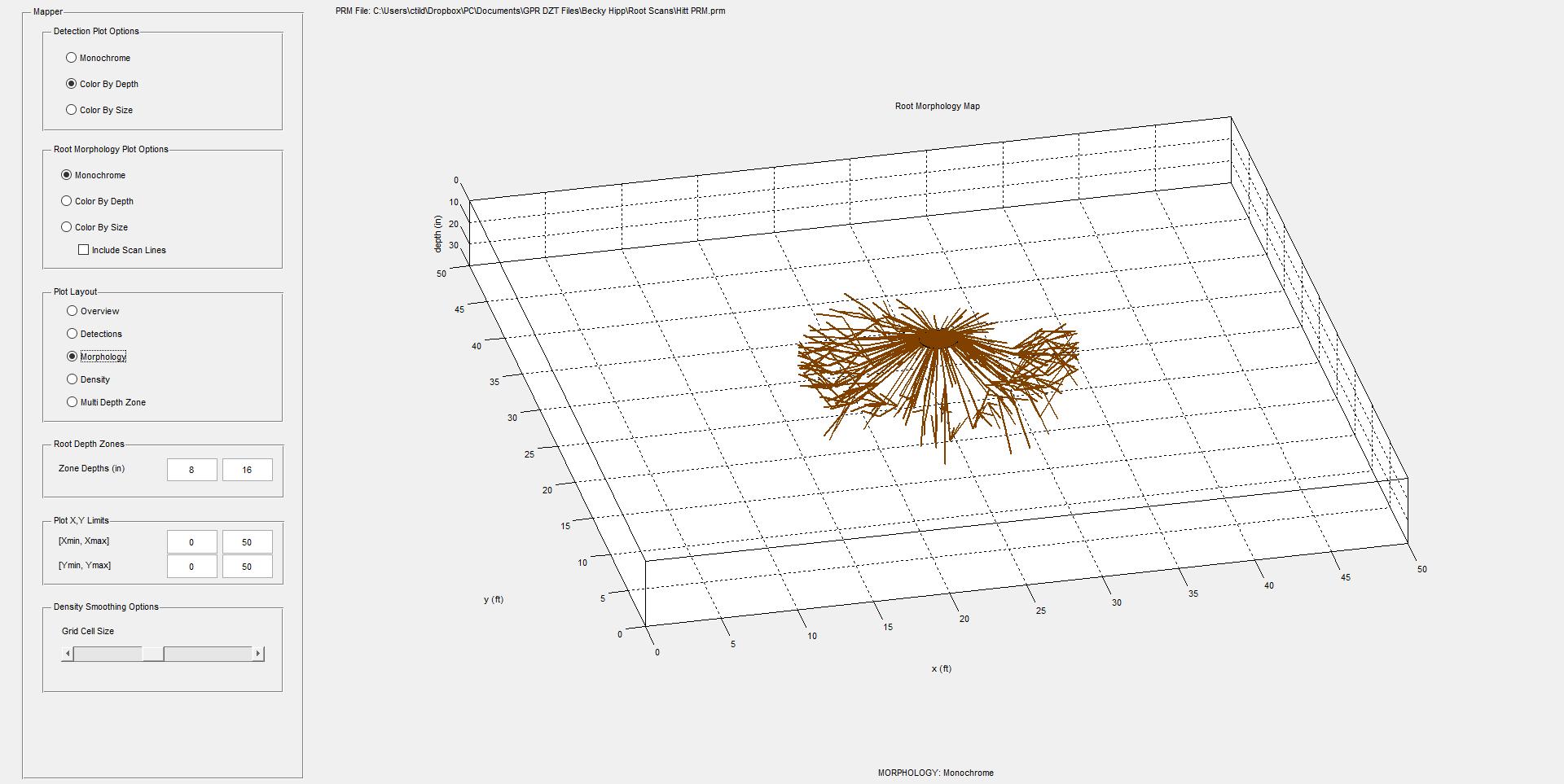The width and height of the screenshot is (1564, 784).
Task: Enable Color By Depth detection plotting
Action: point(71,84)
